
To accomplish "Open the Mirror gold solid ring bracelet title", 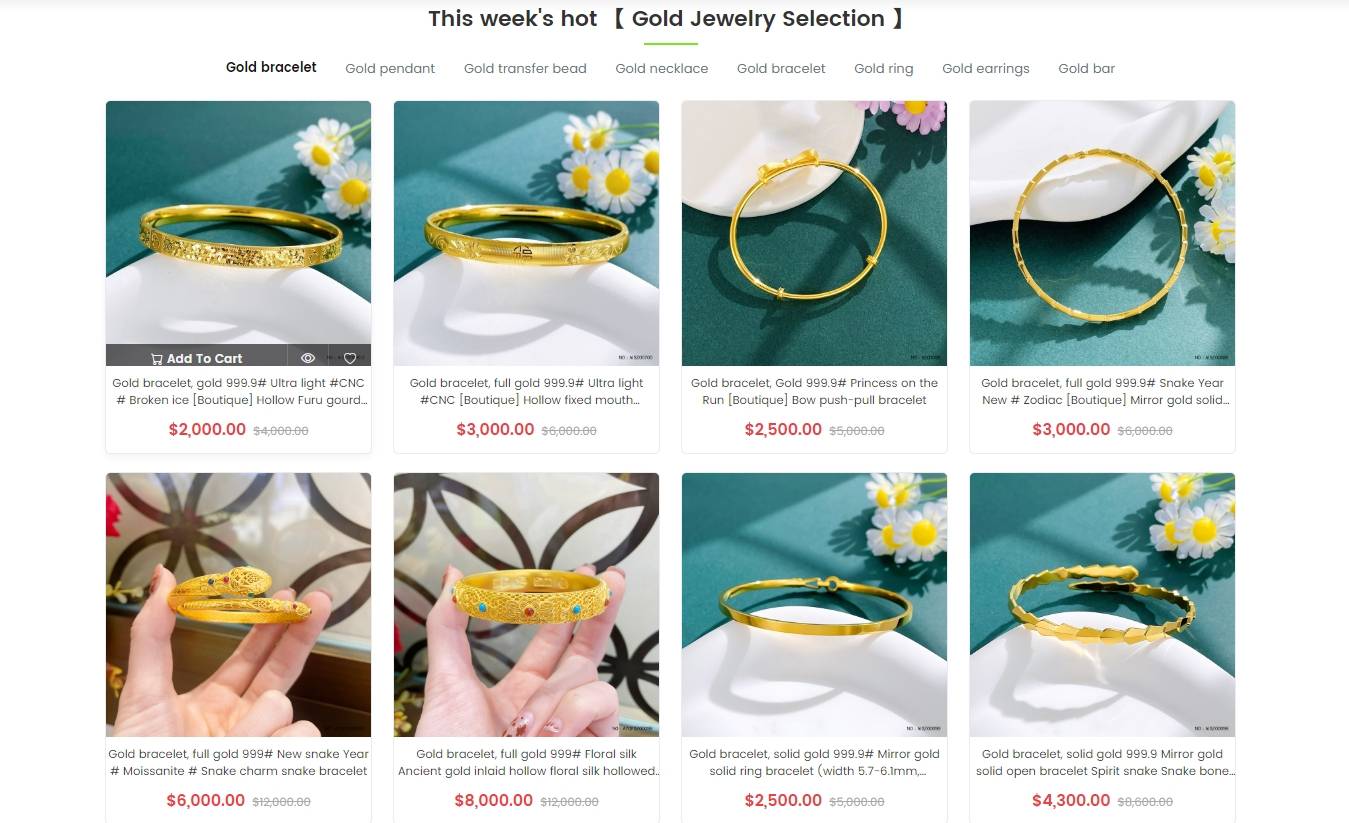I will click(x=814, y=762).
